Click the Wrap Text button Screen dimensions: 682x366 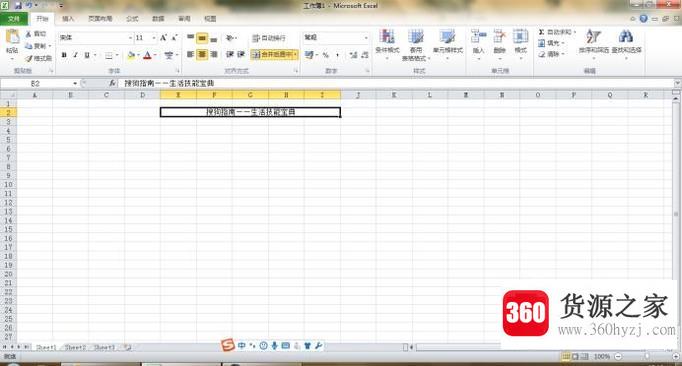269,38
